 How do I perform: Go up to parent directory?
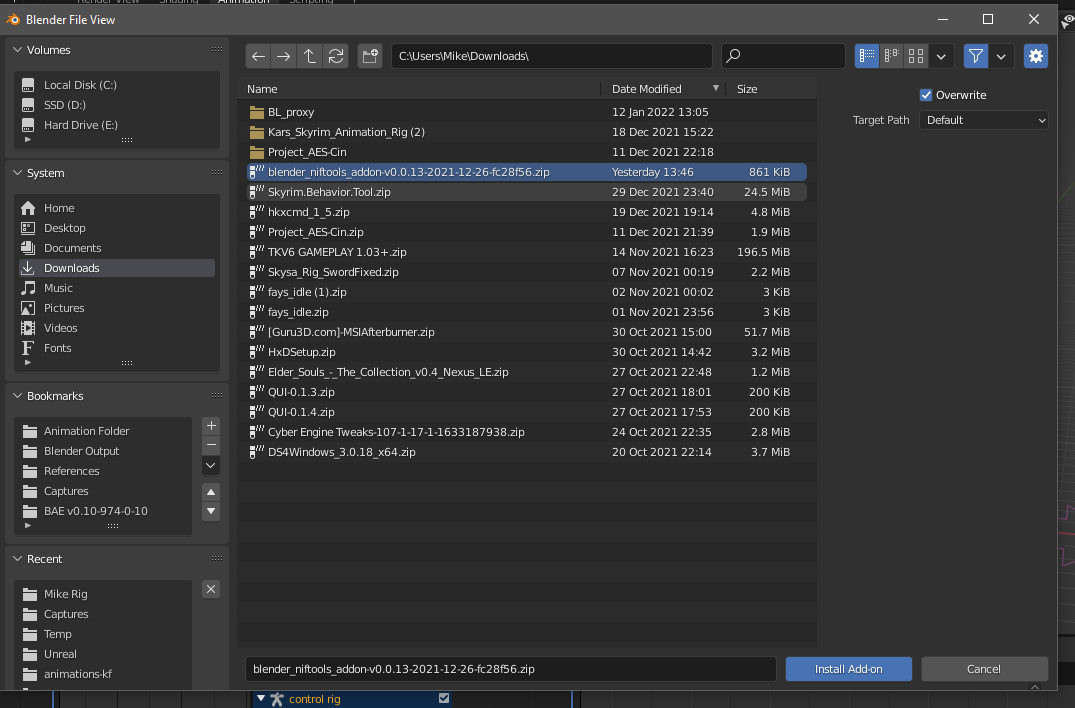coord(310,56)
